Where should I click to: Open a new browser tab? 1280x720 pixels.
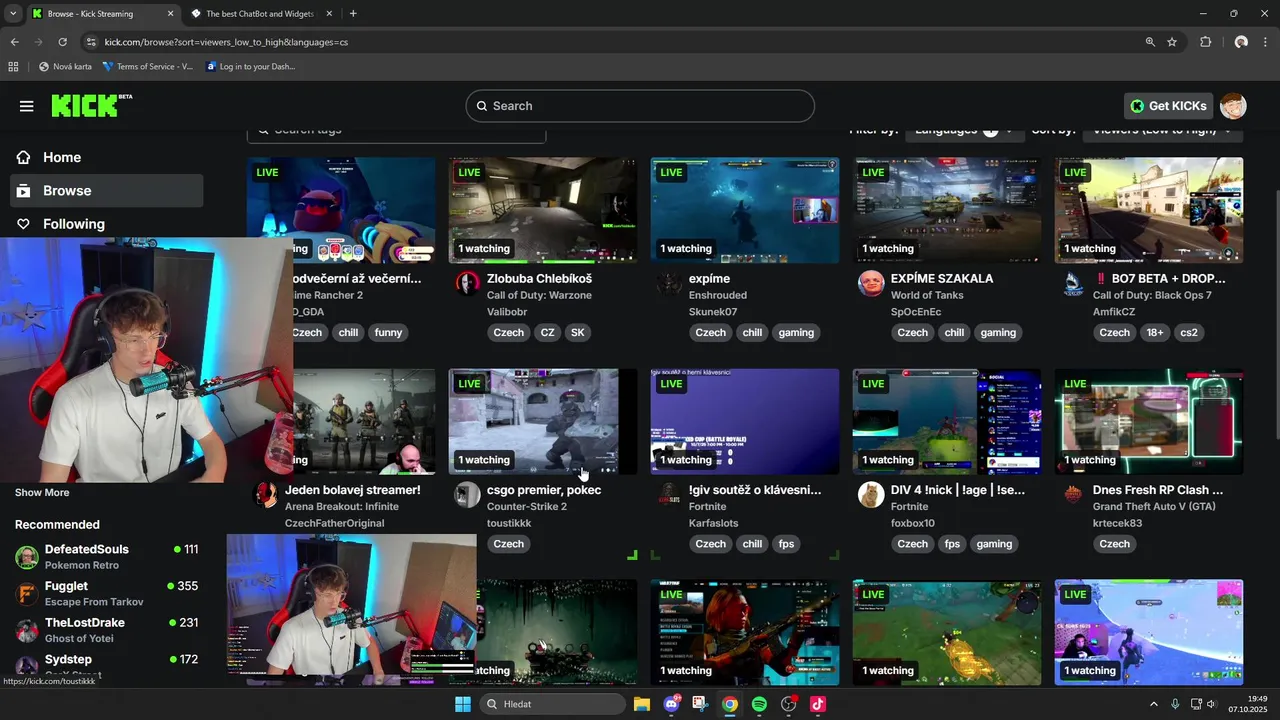pyautogui.click(x=353, y=14)
